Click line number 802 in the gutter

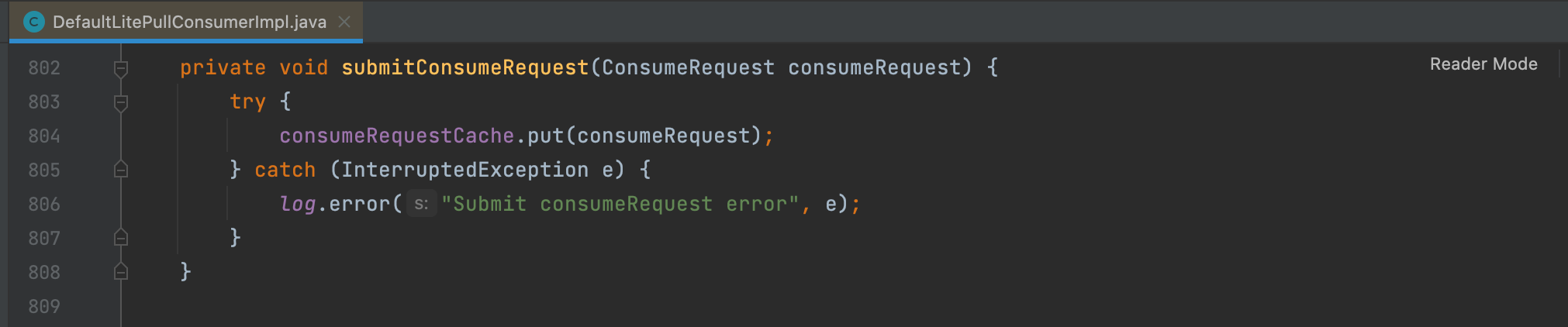coord(44,68)
